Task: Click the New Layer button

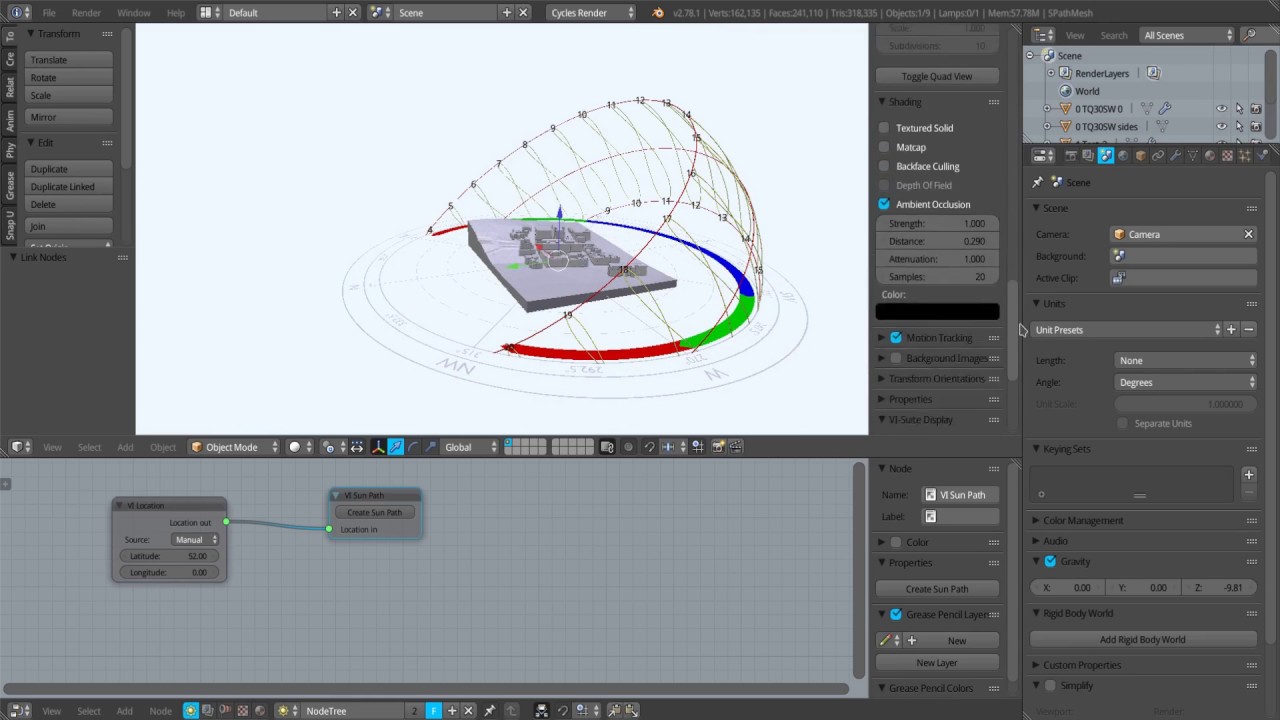Action: (x=937, y=663)
